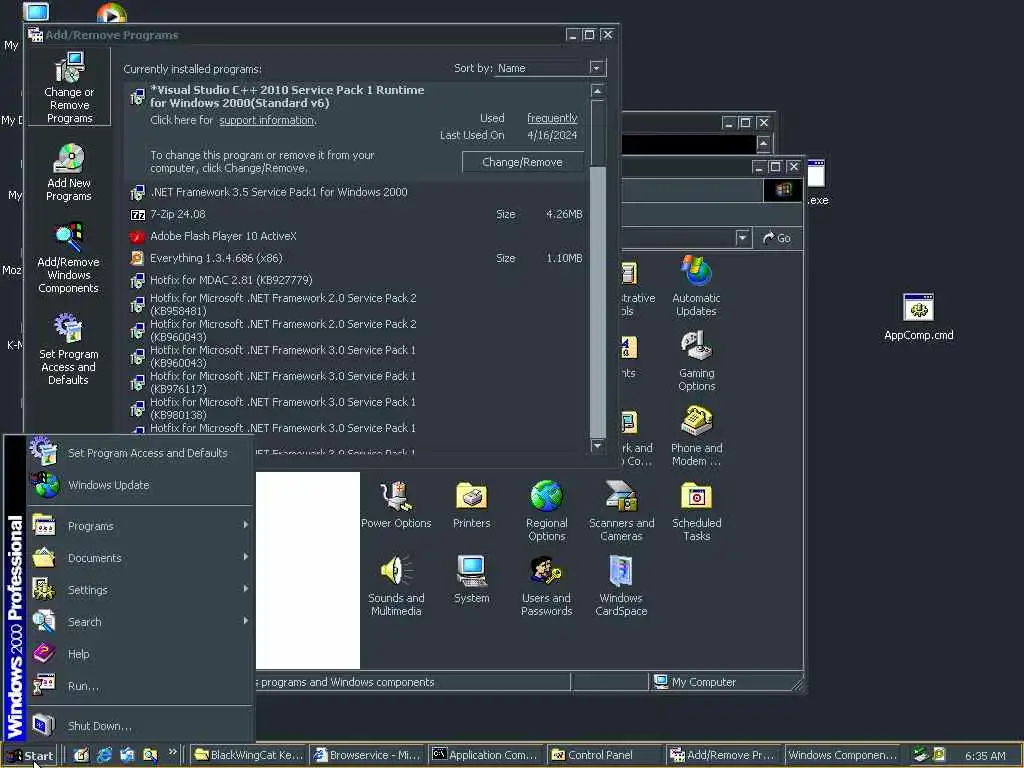Select Everything 1.3.4.686 (x86) entry
The height and width of the screenshot is (768, 1024).
[x=356, y=258]
